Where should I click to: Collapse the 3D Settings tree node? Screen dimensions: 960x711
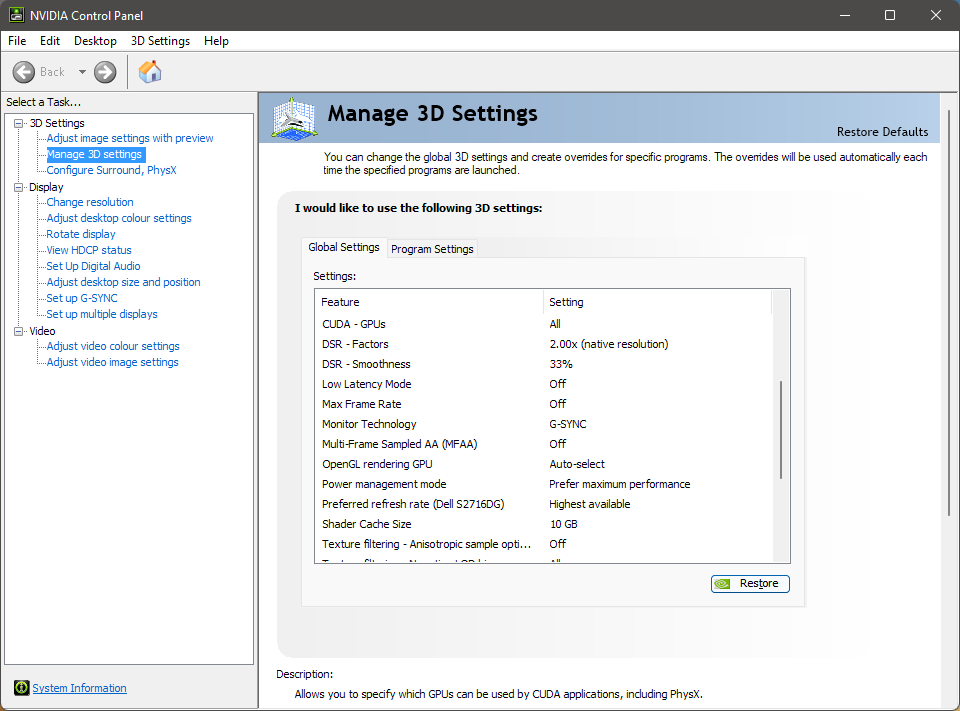(19, 123)
